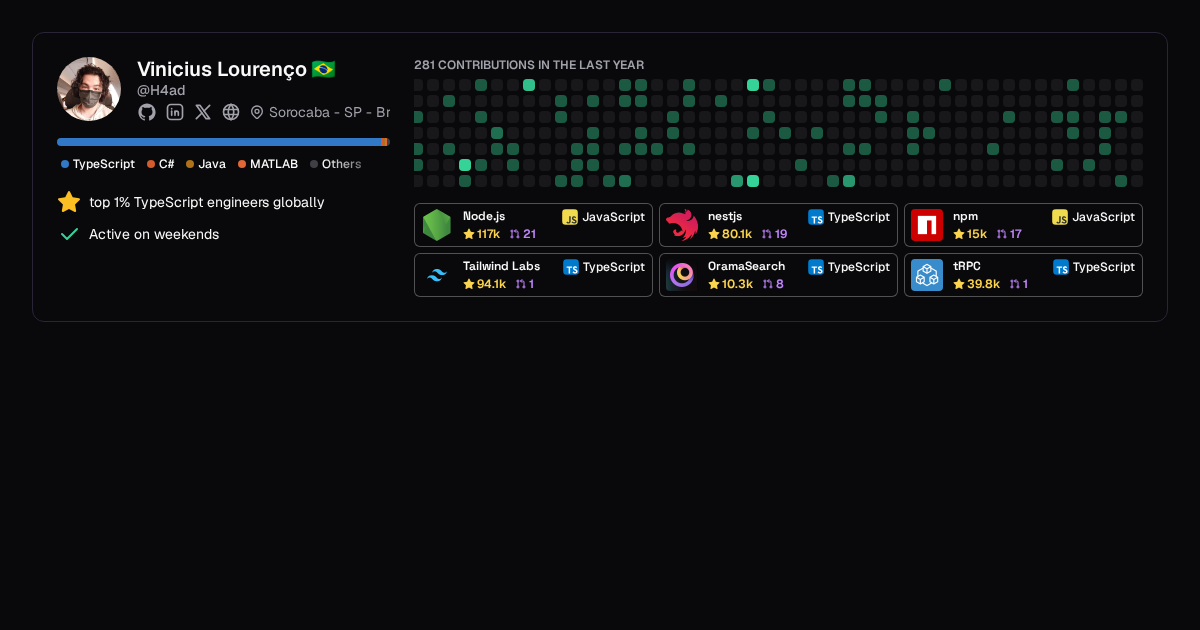Click the Active on weekends text
Viewport: 1200px width, 630px height.
(154, 234)
